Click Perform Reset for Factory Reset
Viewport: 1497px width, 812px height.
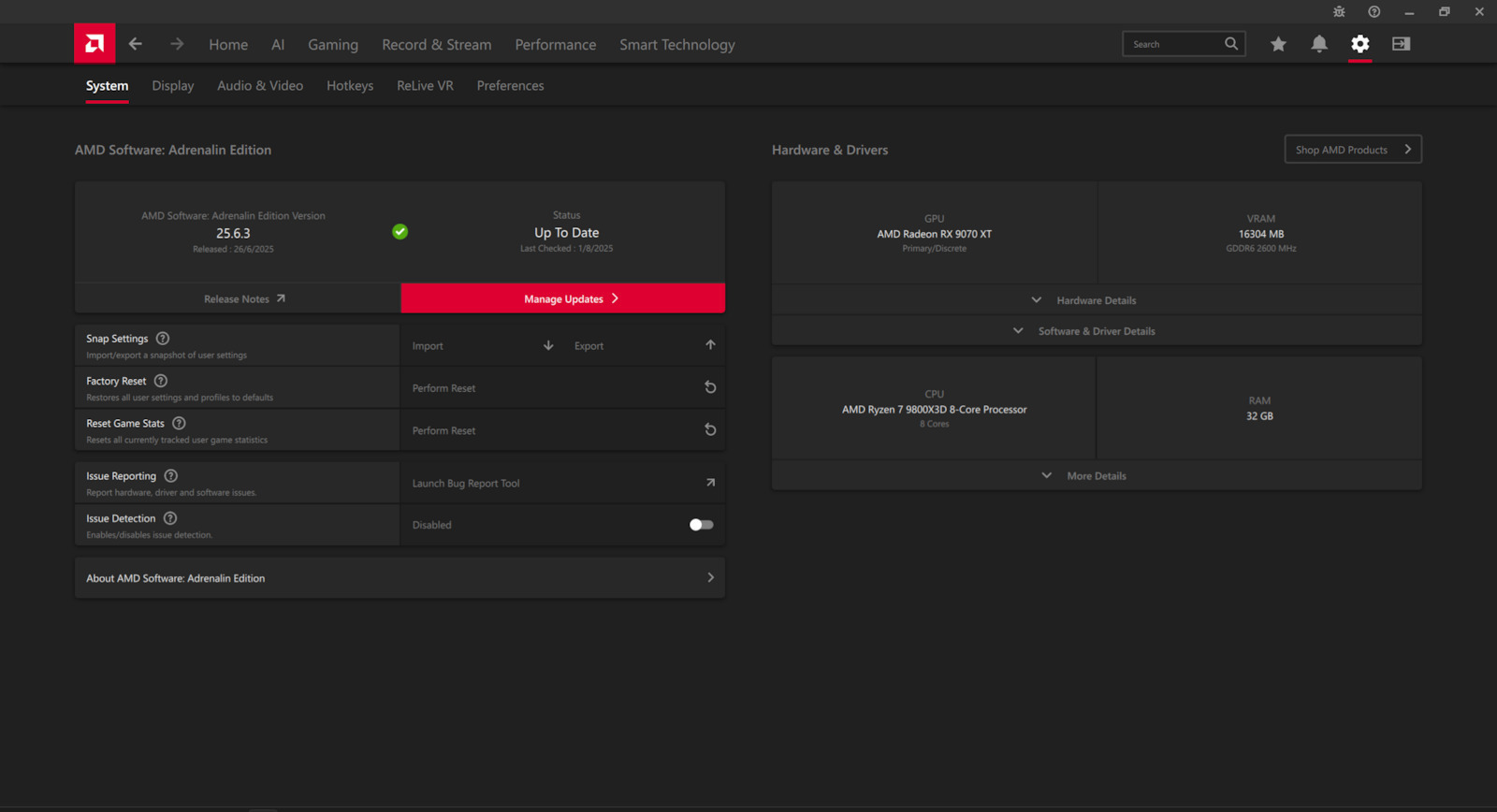click(x=562, y=387)
